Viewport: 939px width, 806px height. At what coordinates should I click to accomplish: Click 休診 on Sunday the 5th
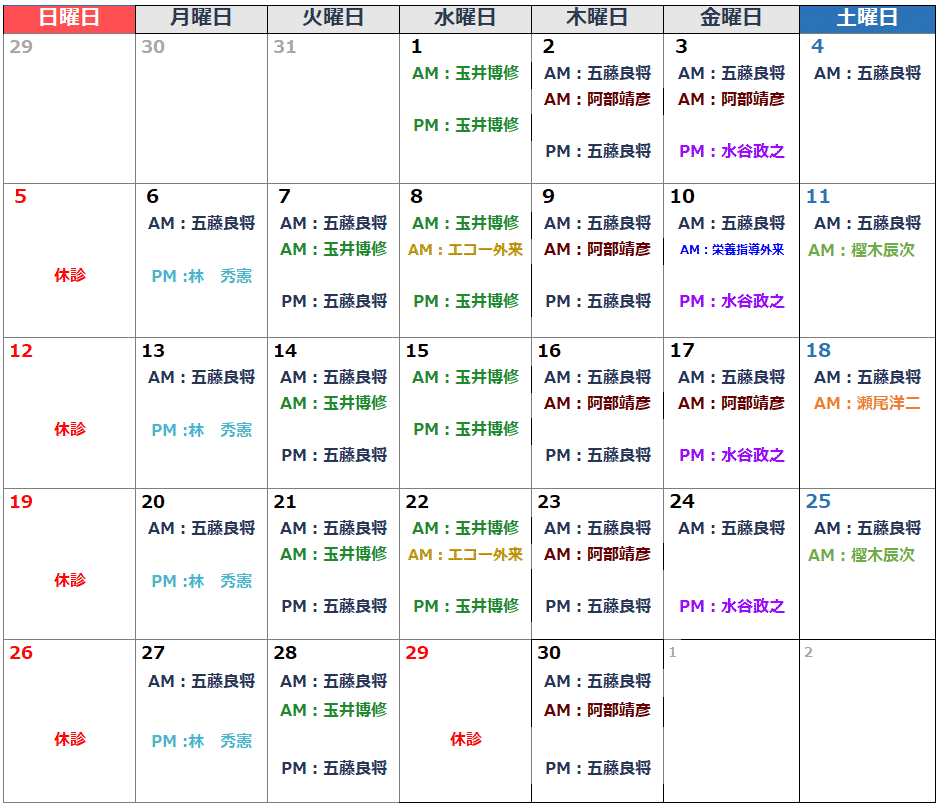(70, 275)
